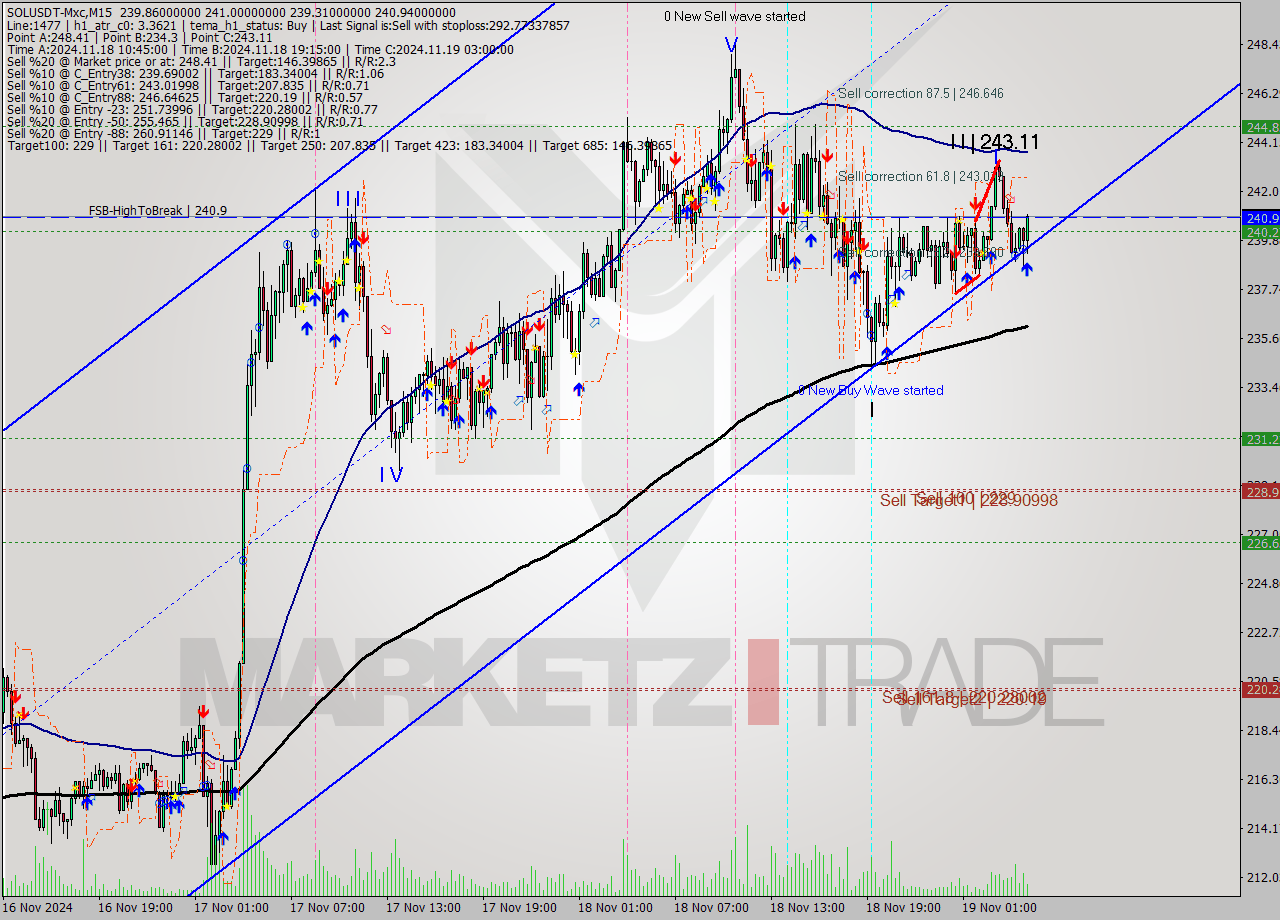Click the '17 Nov 01:00' time axis label
1280x920 pixels.
pos(231,908)
